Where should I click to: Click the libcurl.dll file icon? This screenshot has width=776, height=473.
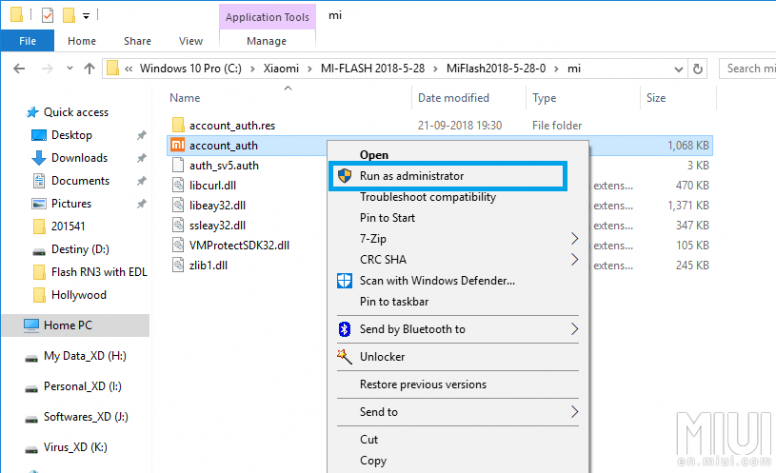[178, 185]
